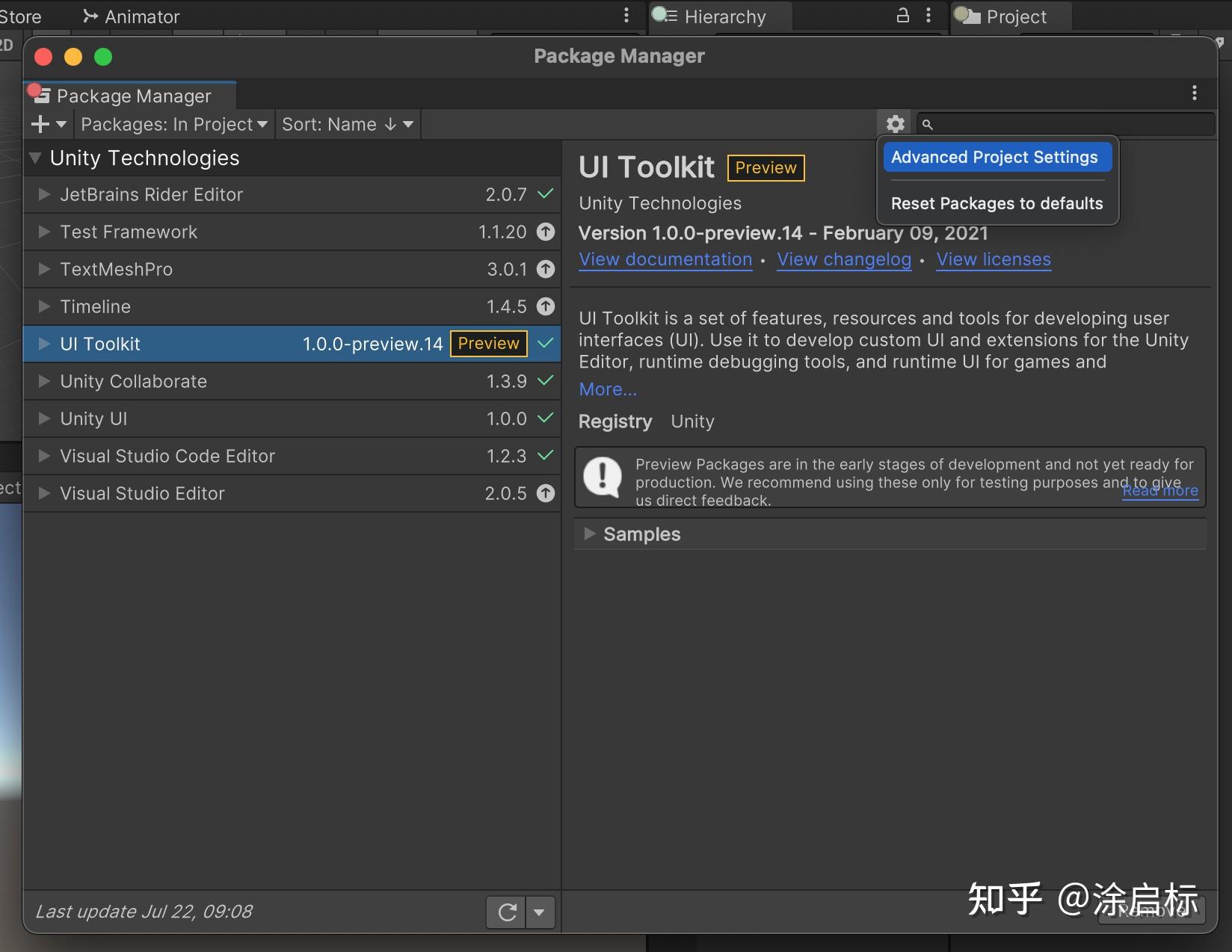Select Advanced Project Settings menu item
1232x952 pixels.
pyautogui.click(x=994, y=158)
